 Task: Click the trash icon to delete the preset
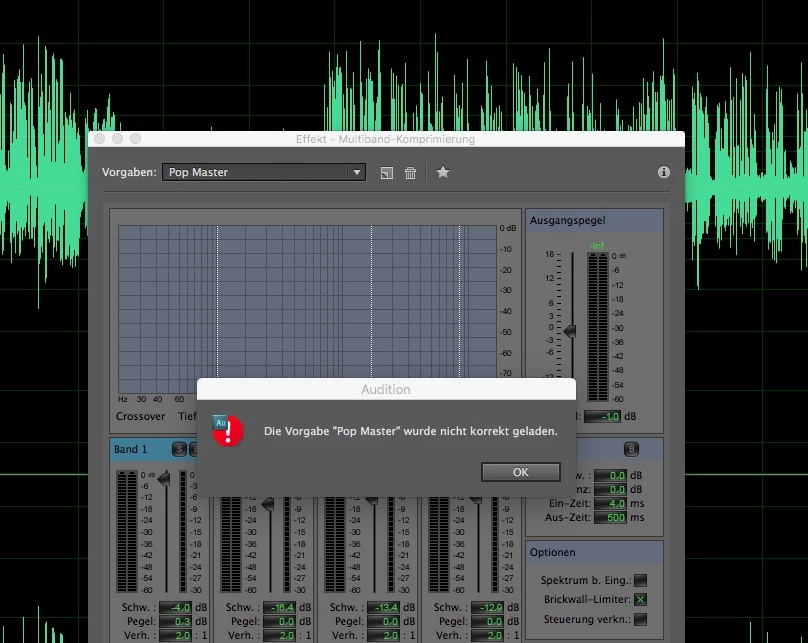(410, 173)
